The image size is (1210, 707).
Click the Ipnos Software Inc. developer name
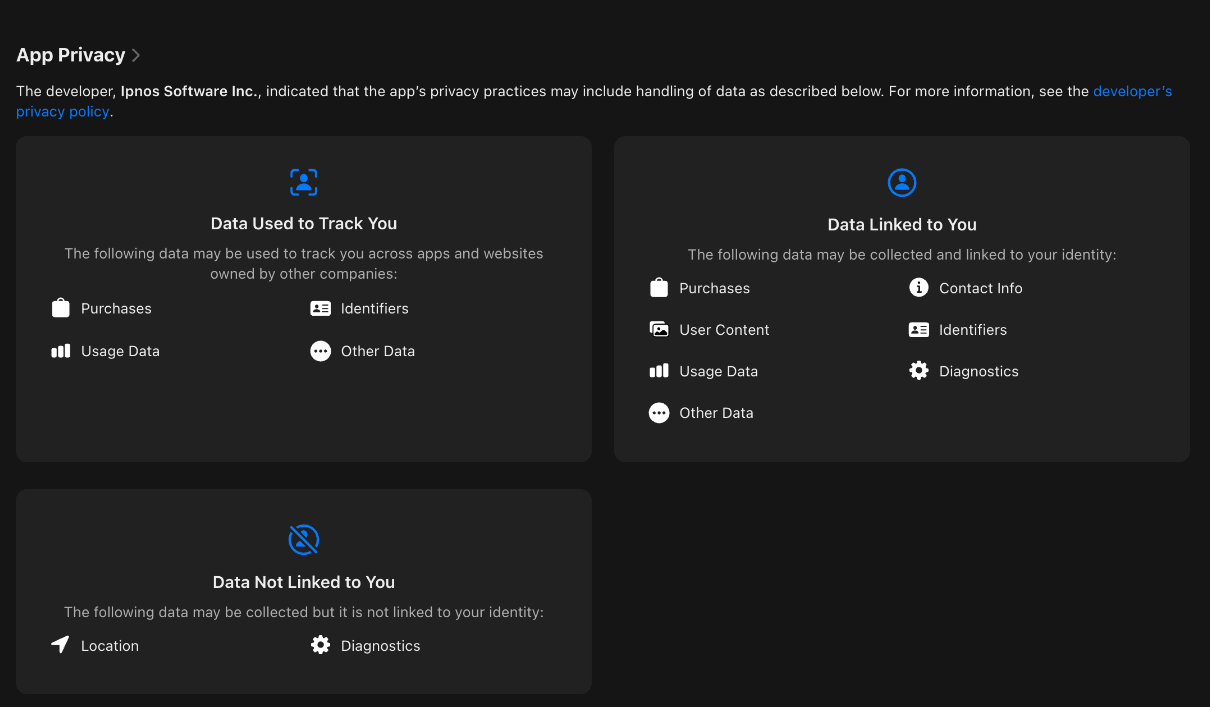190,91
